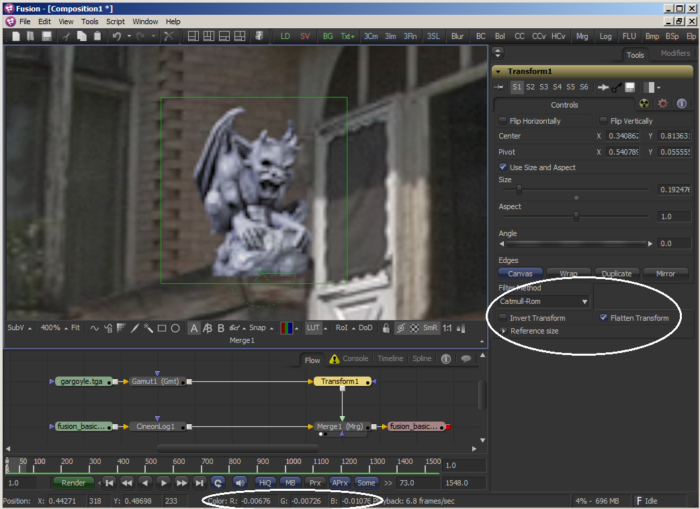Add a Blur tool from the toolbar
The width and height of the screenshot is (700, 509).
tap(457, 36)
